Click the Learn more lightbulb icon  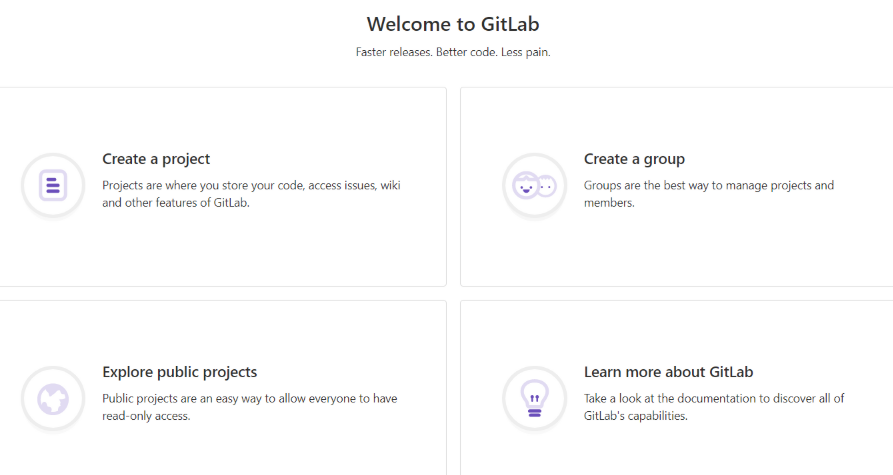(534, 398)
